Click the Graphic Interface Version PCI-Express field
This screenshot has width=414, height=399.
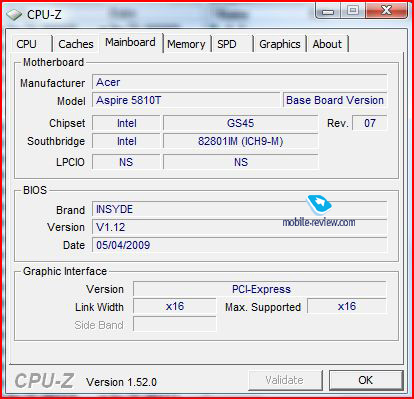click(260, 289)
